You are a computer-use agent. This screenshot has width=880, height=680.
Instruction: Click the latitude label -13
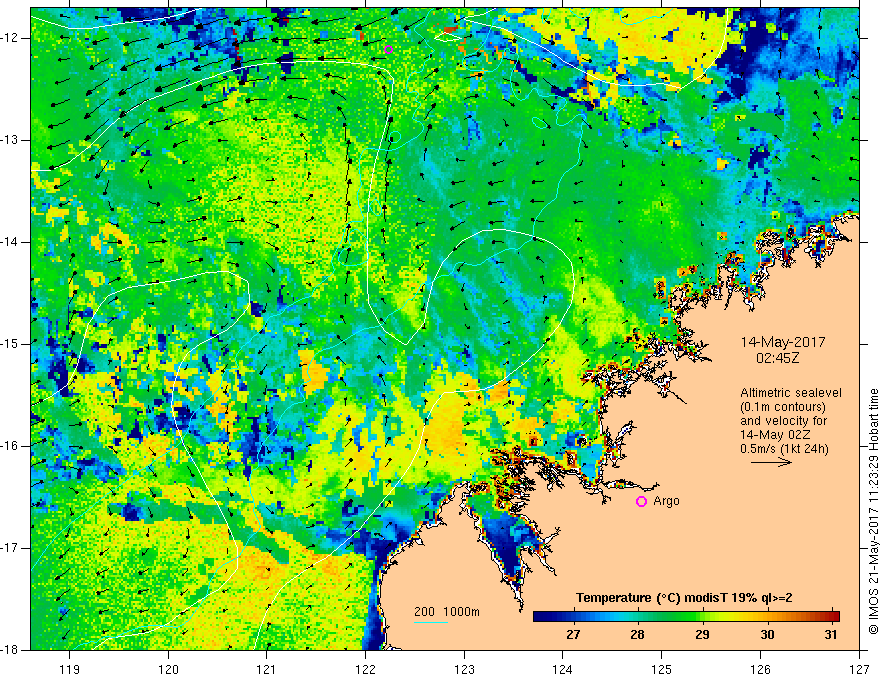click(x=10, y=140)
